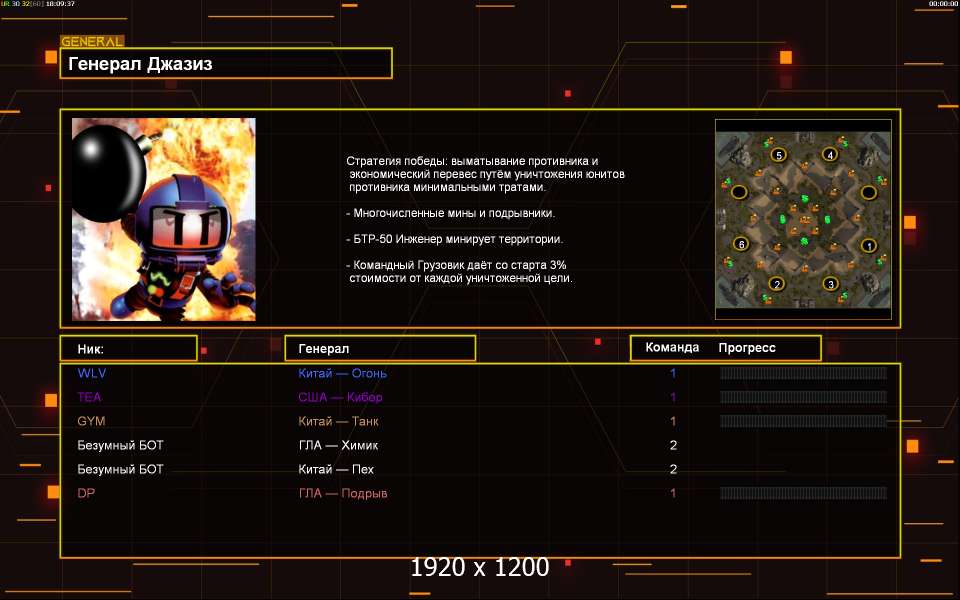960x600 pixels.
Task: Click the loading progress bar for GYM
Action: click(x=803, y=421)
